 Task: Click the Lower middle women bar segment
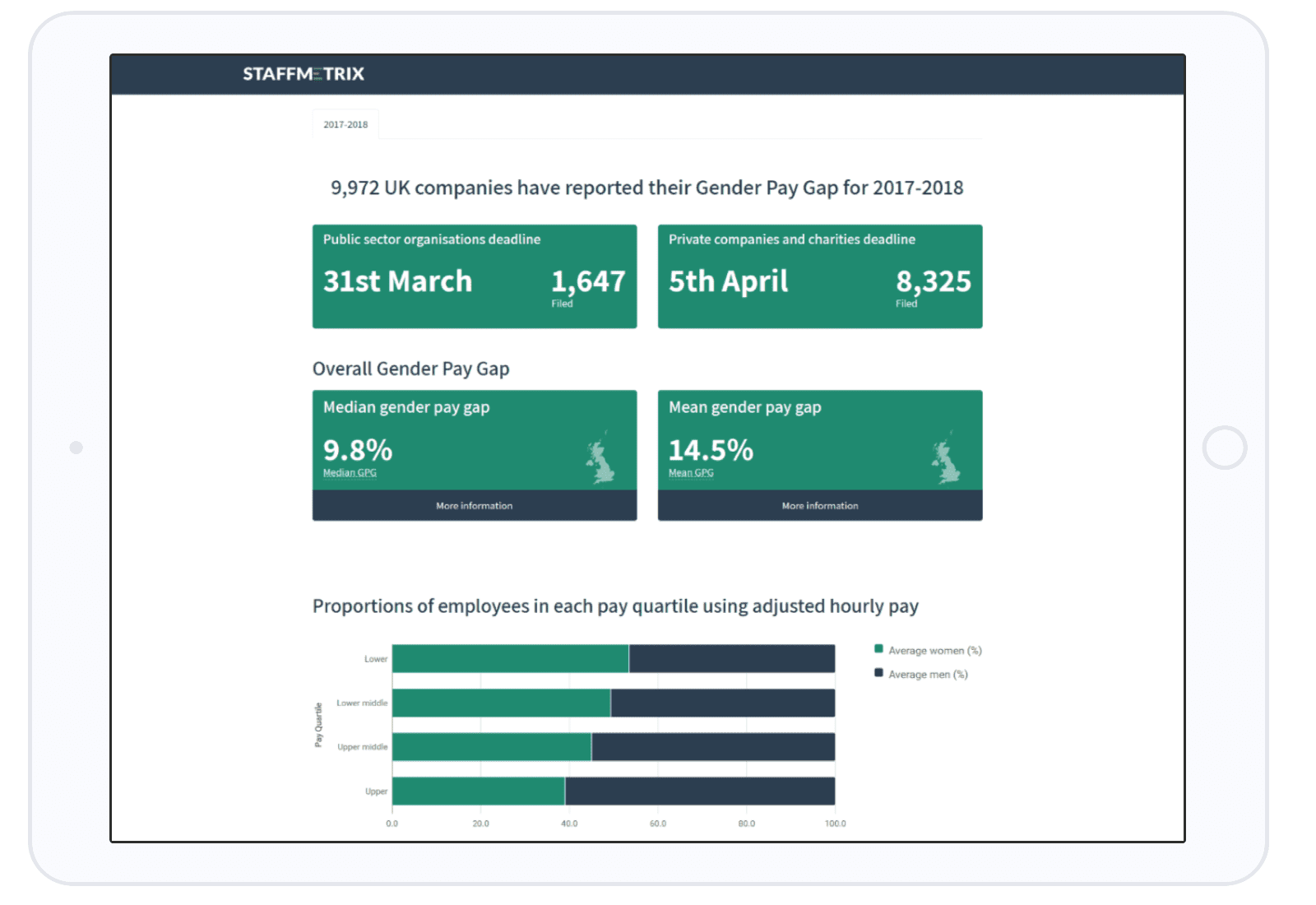[x=502, y=703]
